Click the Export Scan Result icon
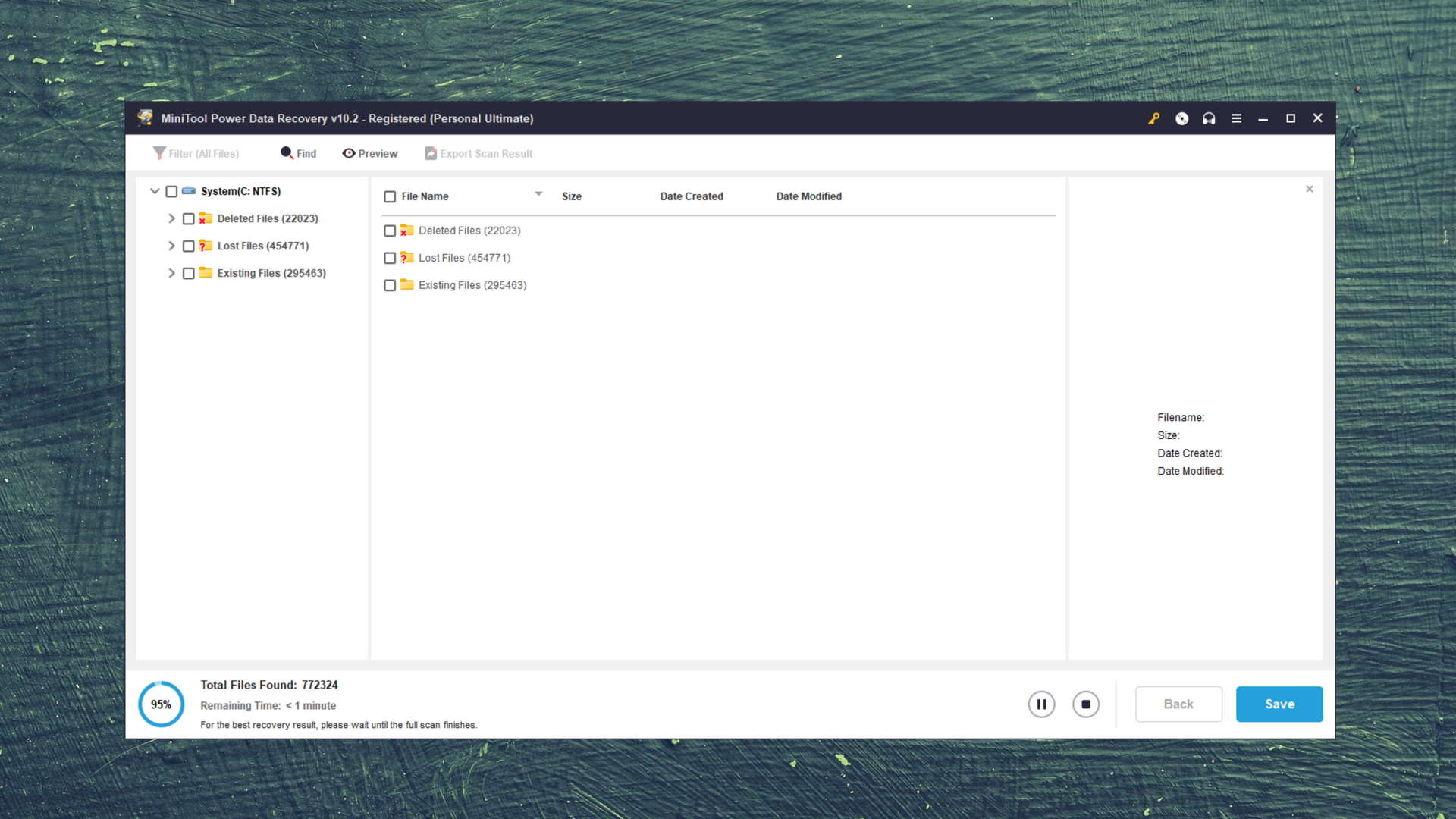Viewport: 1456px width, 819px height. coord(431,153)
